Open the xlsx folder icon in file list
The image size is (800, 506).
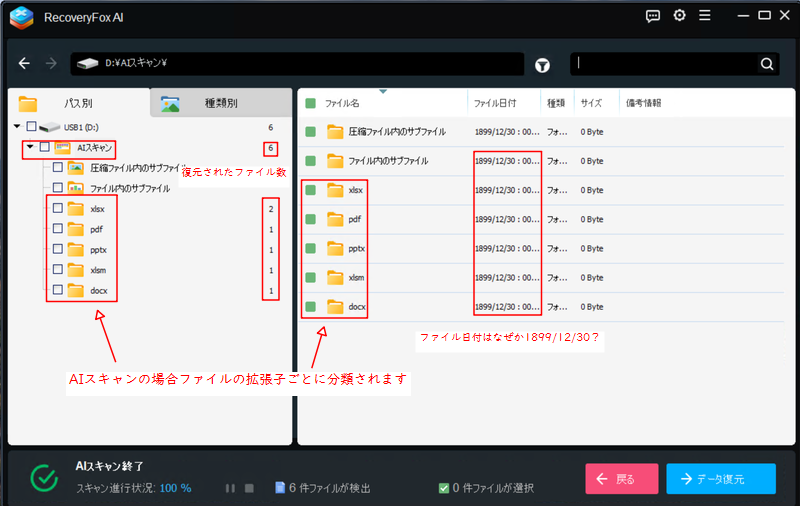tap(335, 190)
